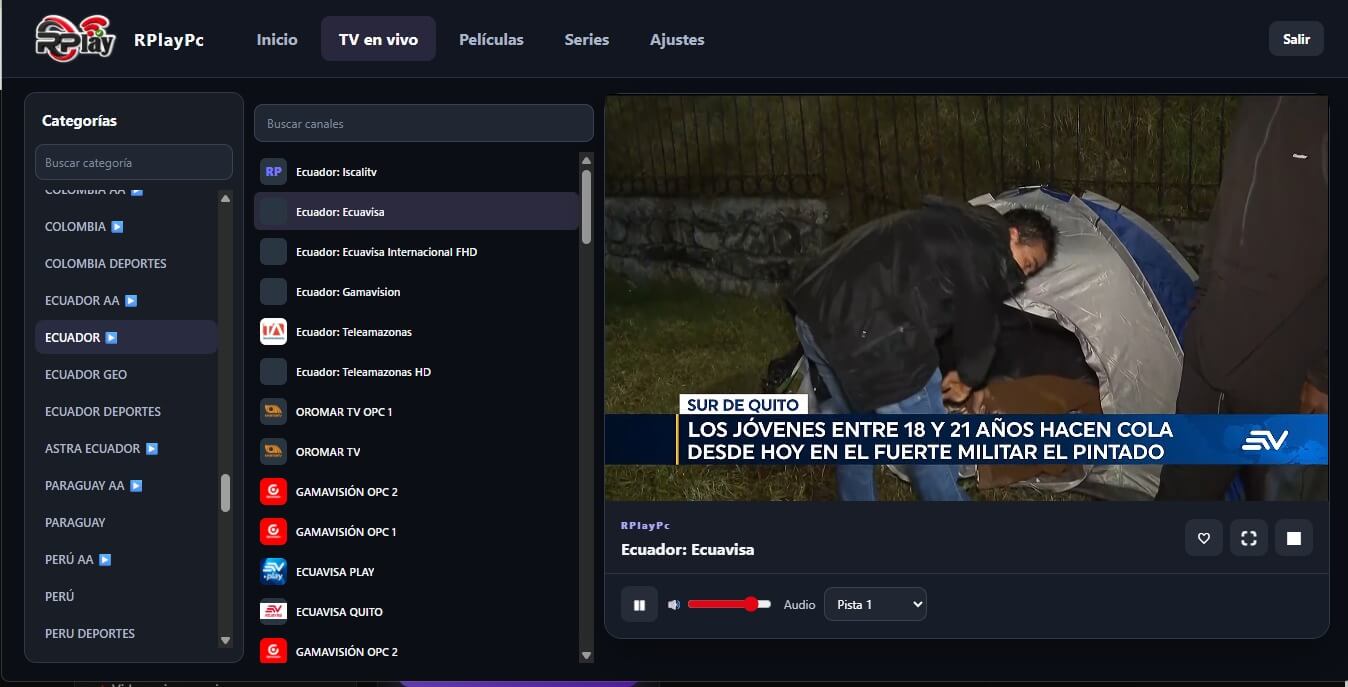Click the ECUAVISA QUITO logo icon

click(273, 612)
